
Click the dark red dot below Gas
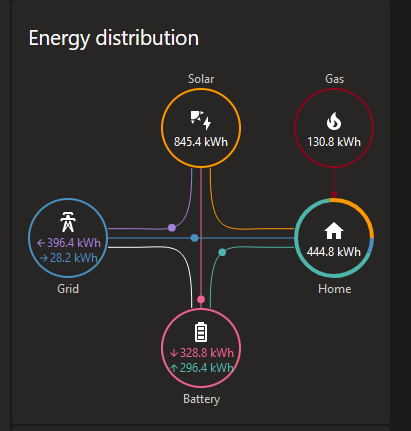pyautogui.click(x=334, y=194)
